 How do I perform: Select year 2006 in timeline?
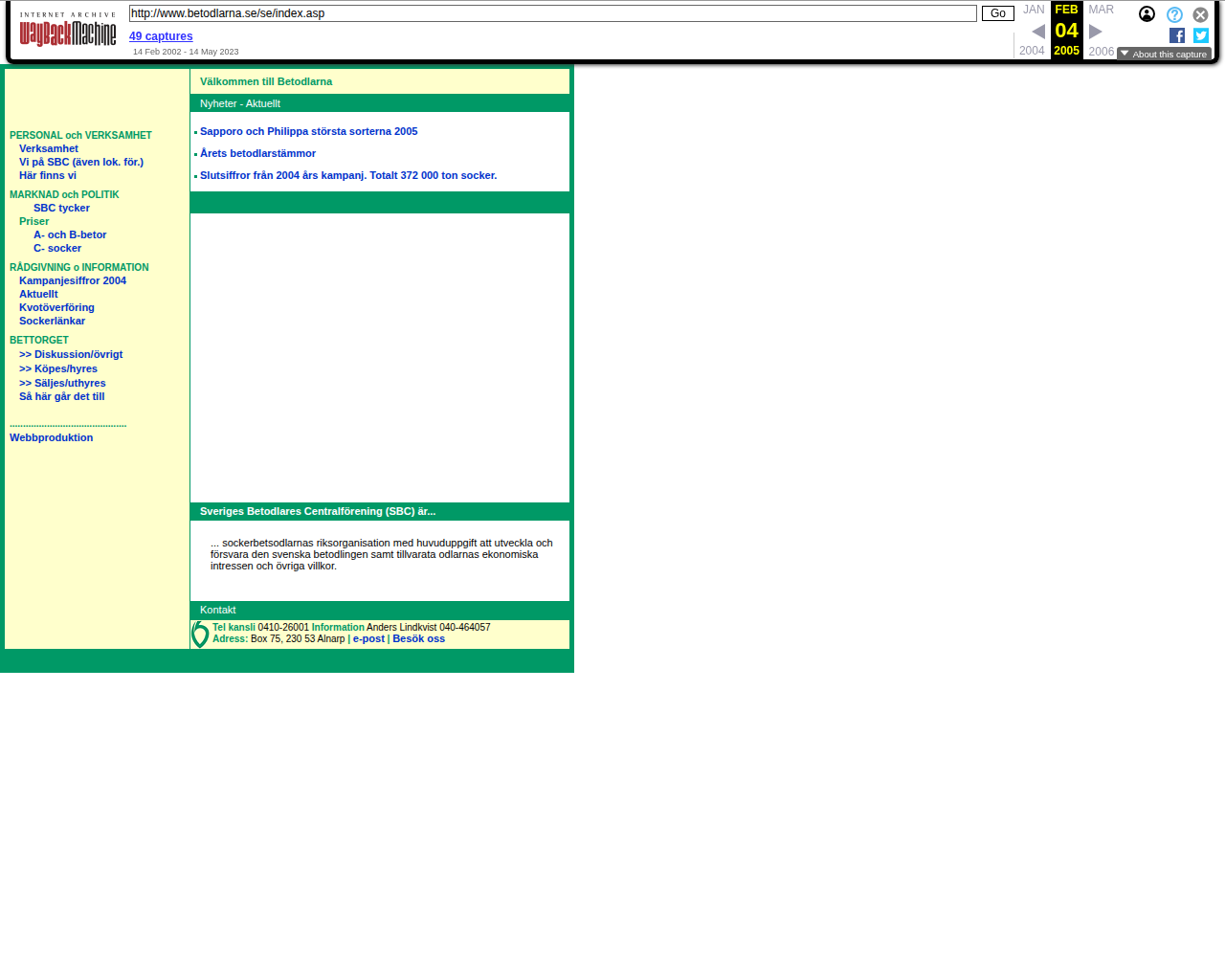click(1102, 52)
